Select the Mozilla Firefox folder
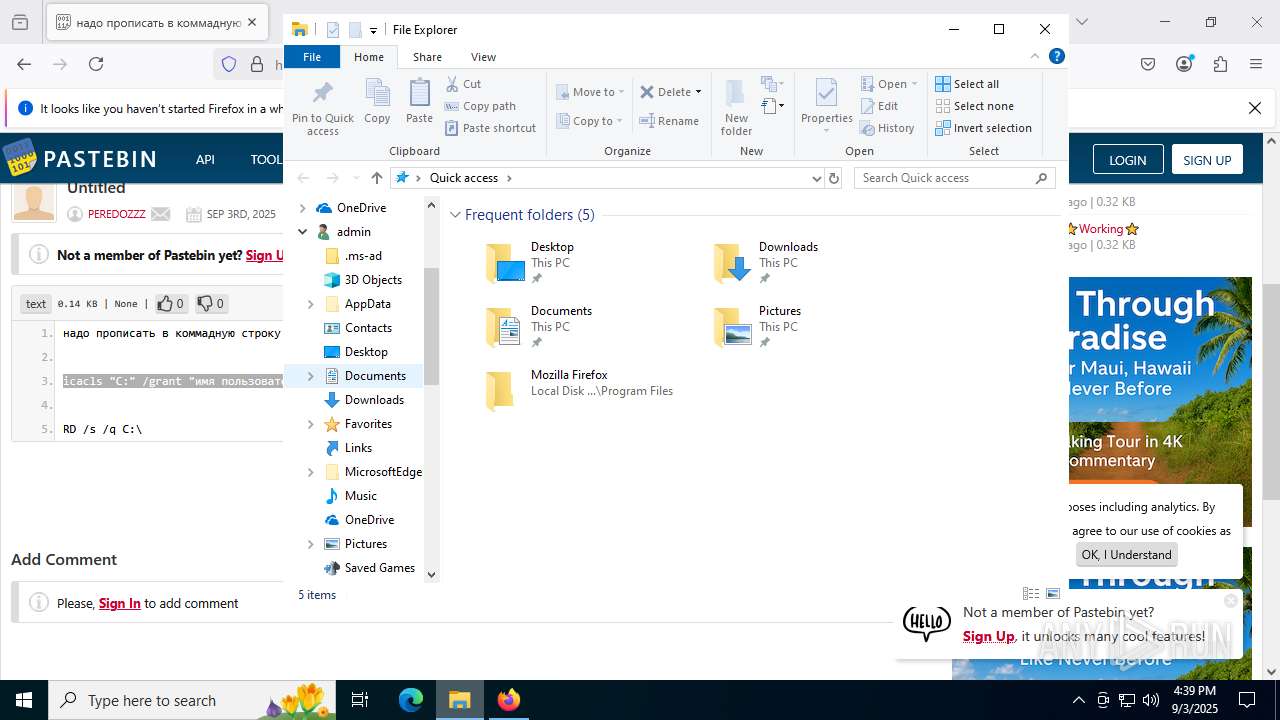Viewport: 1280px width, 720px height. coord(579,390)
